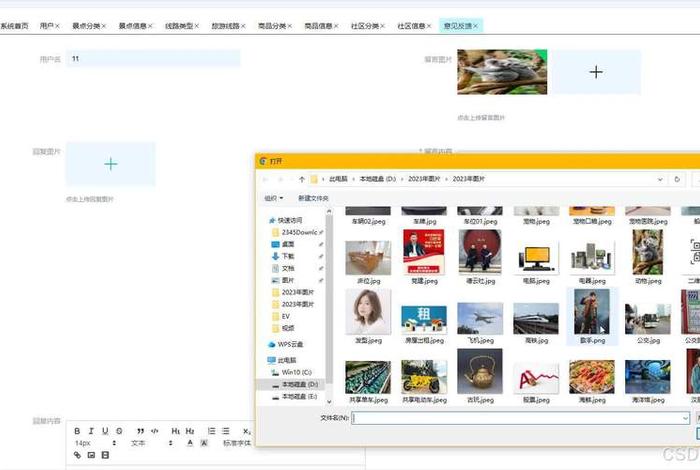This screenshot has height=470, width=700.
Task: Open the 标准字体 font family dropdown
Action: point(237,443)
